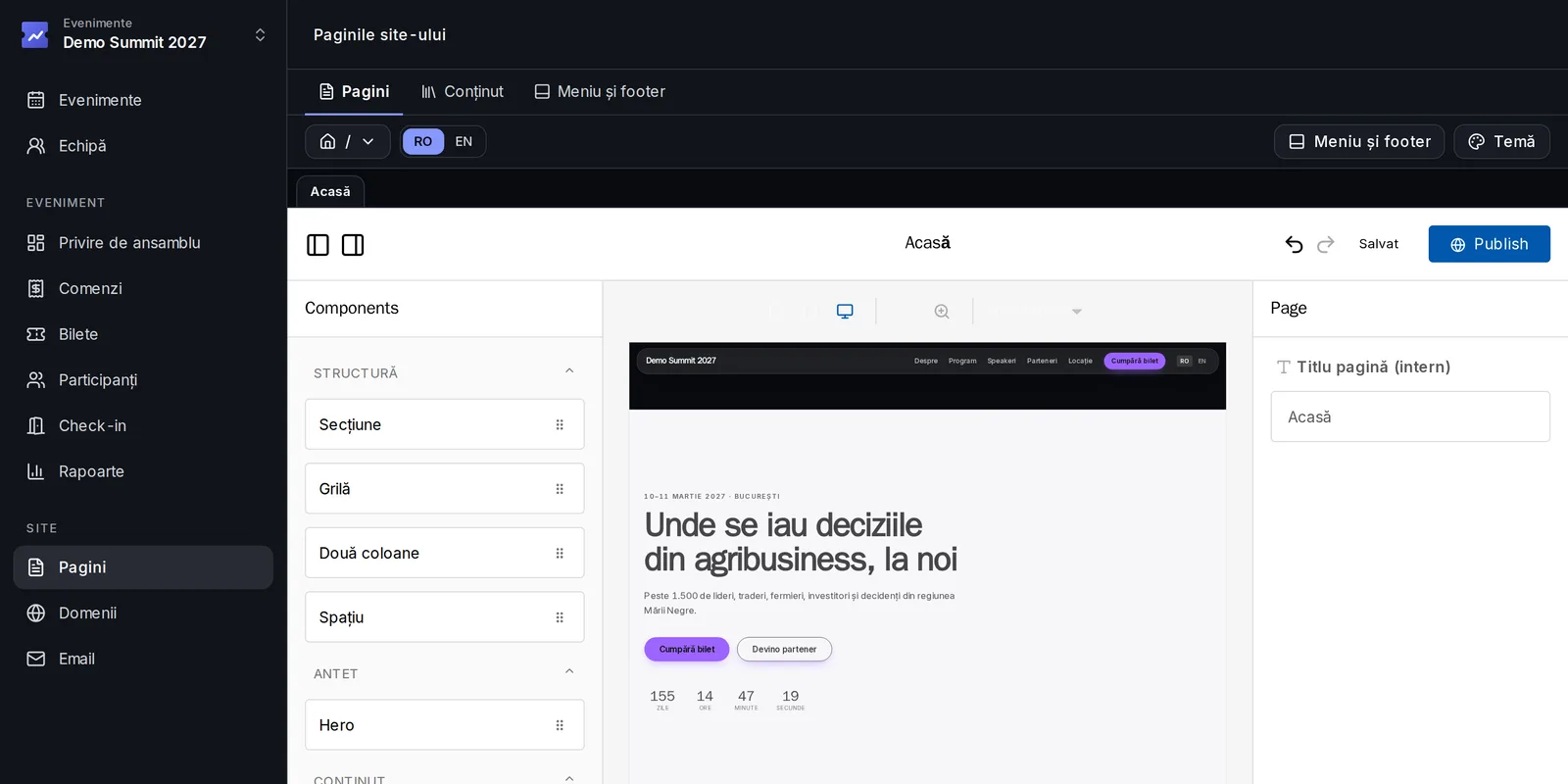Toggle the right sidebar panel icon
Screen dimensions: 1568x784
click(x=353, y=245)
